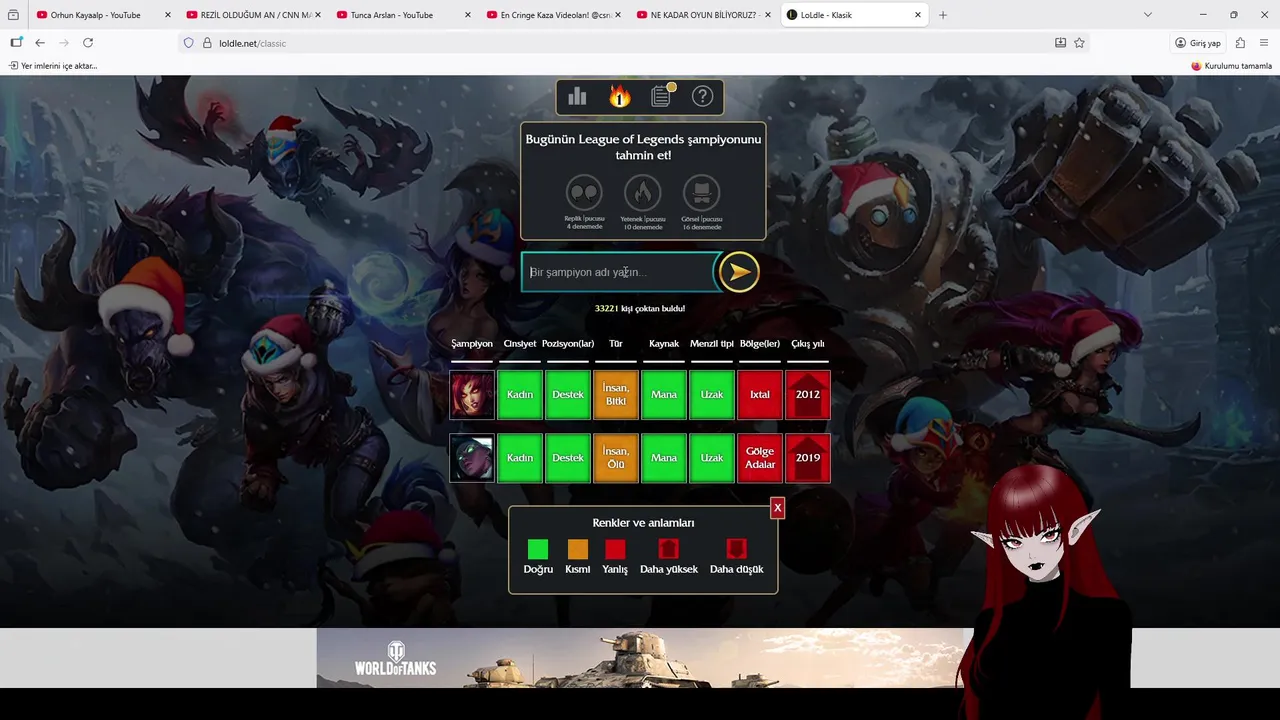Click the orange Kısmi legend swatch

coord(578,549)
